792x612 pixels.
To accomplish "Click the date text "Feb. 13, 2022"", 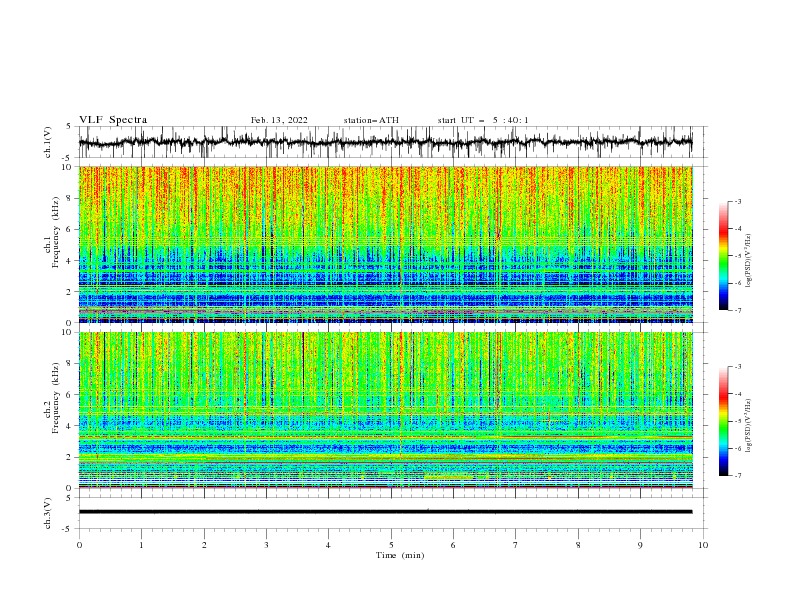I will (x=279, y=120).
